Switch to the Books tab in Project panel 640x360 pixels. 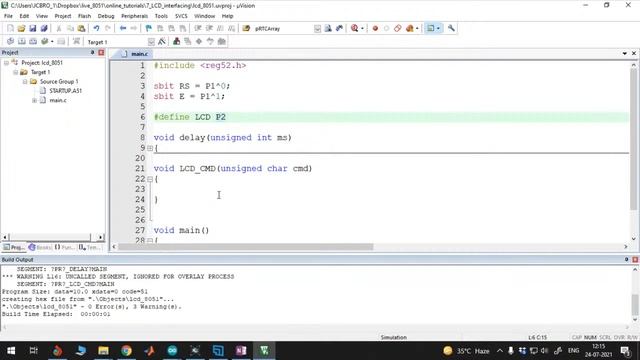(x=40, y=247)
